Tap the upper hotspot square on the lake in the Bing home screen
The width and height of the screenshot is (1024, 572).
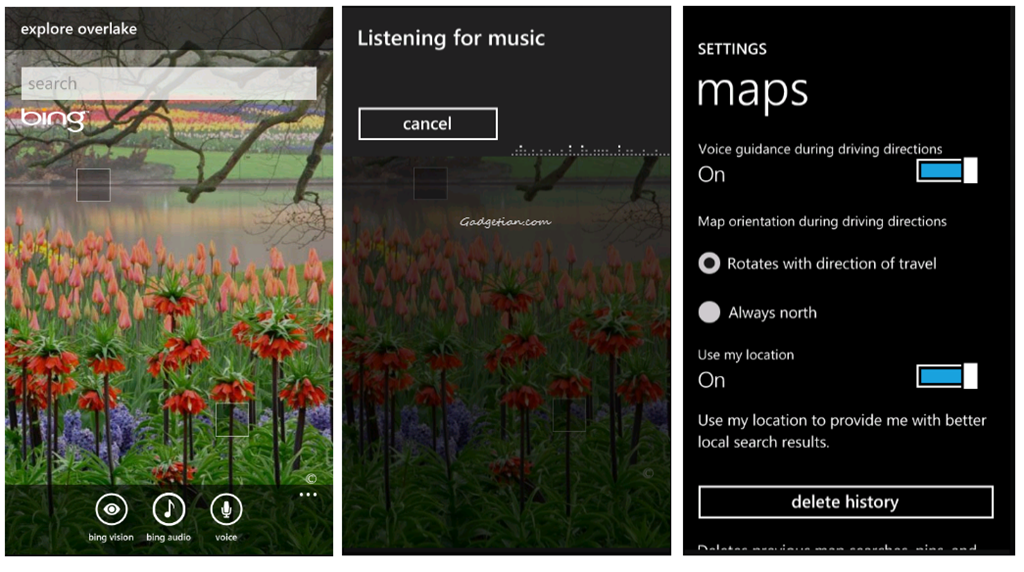pyautogui.click(x=93, y=185)
